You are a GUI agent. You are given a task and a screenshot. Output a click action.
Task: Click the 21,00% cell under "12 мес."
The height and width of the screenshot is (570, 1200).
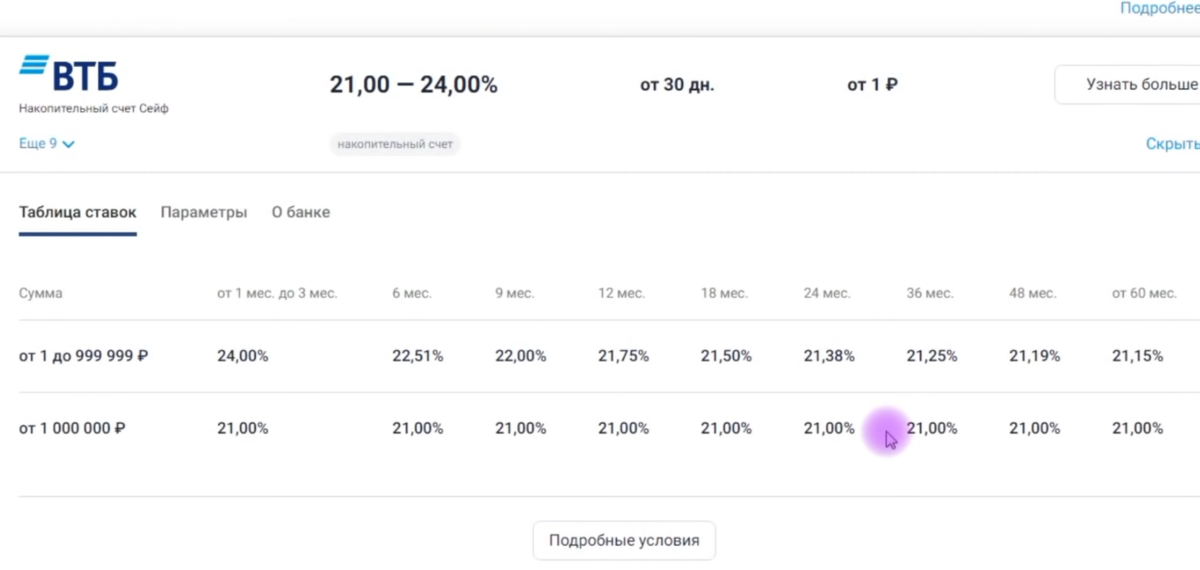coord(624,428)
